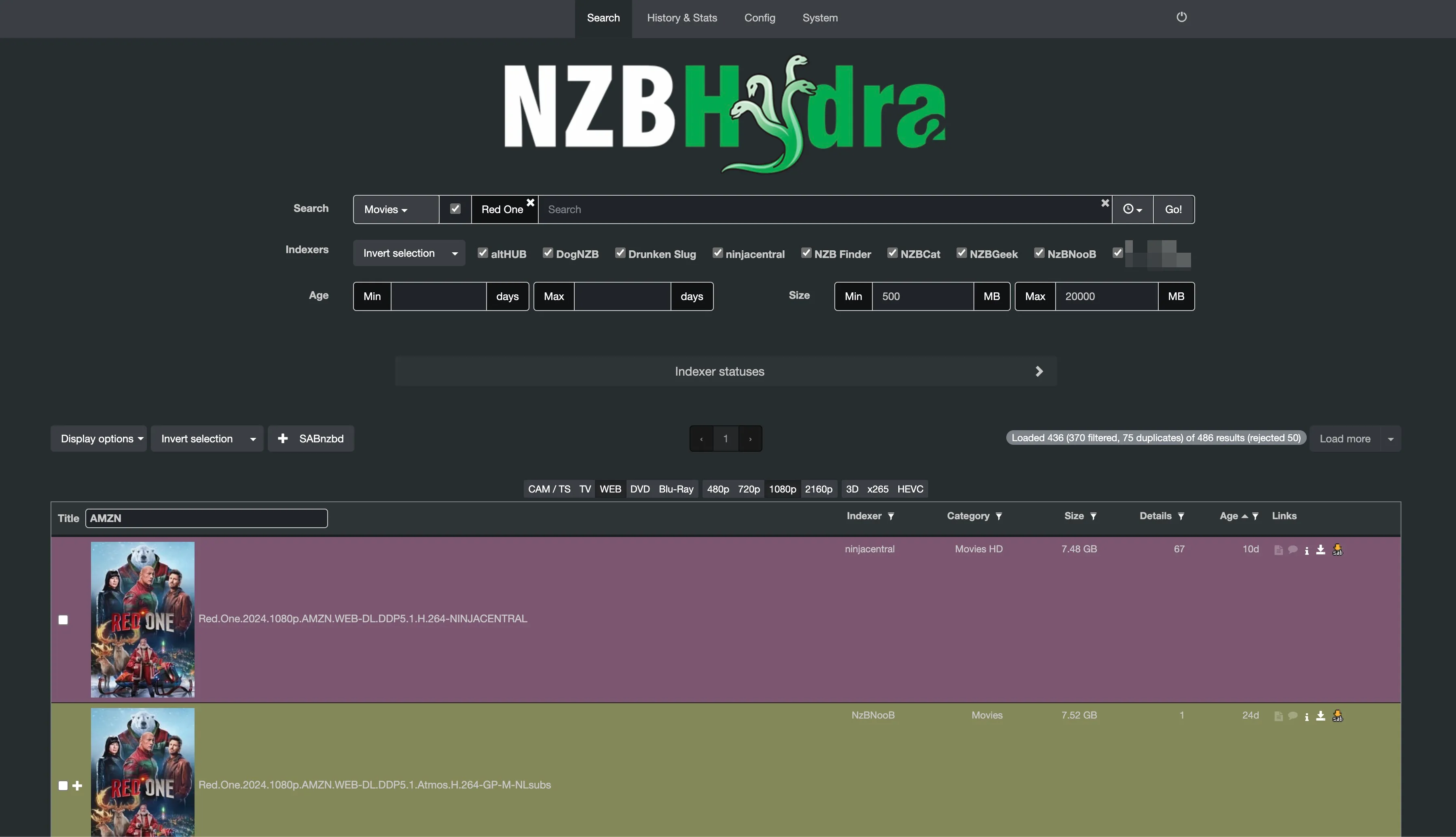The height and width of the screenshot is (837, 1456).
Task: Uncheck the NZBGeek indexer
Action: click(962, 253)
